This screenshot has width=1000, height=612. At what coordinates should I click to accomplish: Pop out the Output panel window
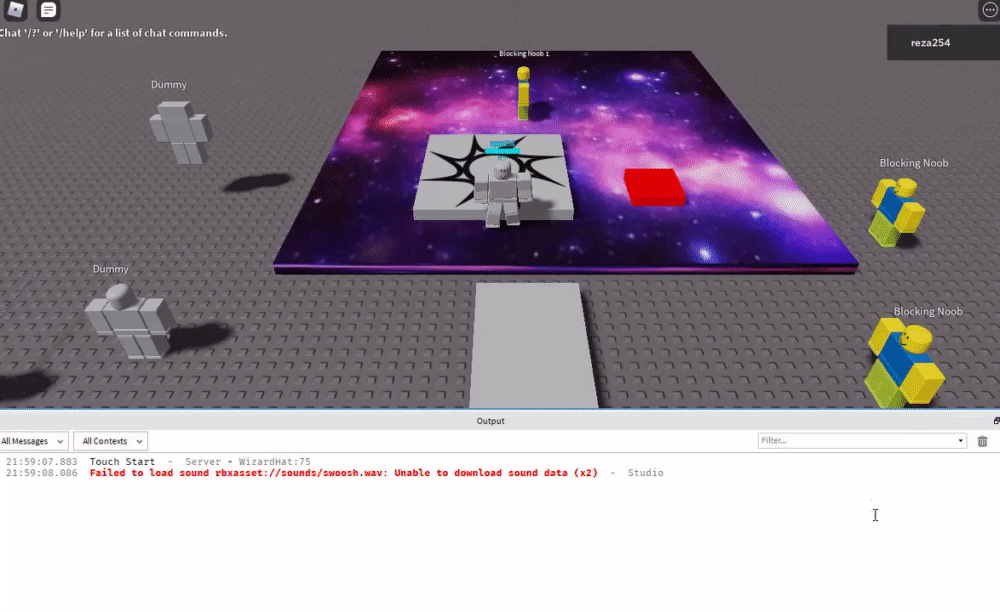[x=996, y=421]
